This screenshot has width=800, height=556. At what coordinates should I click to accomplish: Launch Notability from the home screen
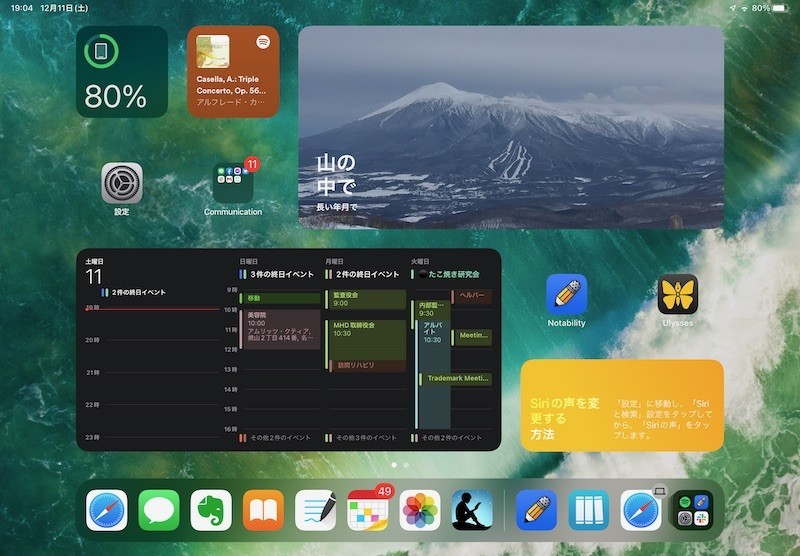566,294
